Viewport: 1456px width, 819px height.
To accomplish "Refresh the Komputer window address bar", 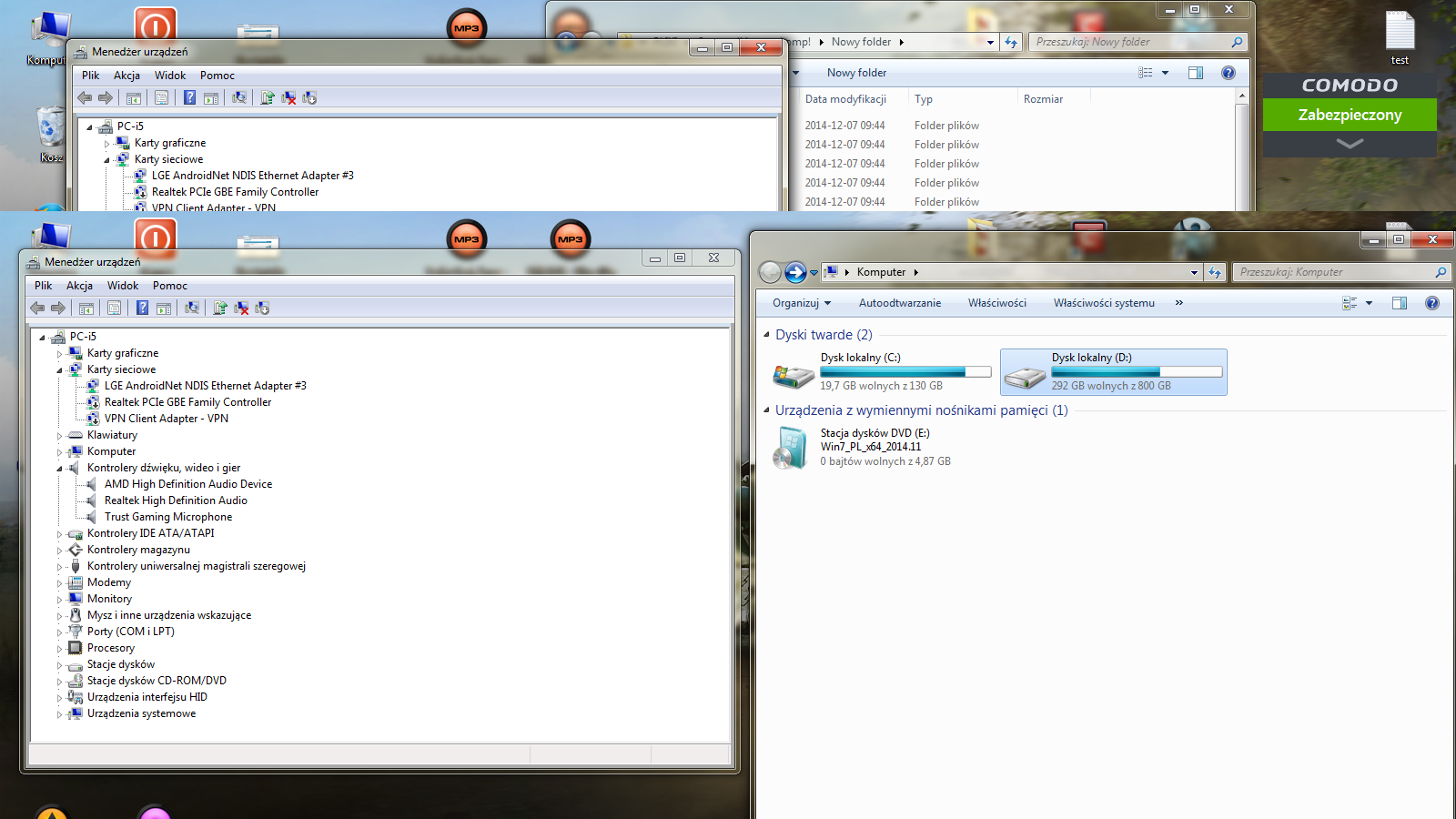I will point(1215,272).
